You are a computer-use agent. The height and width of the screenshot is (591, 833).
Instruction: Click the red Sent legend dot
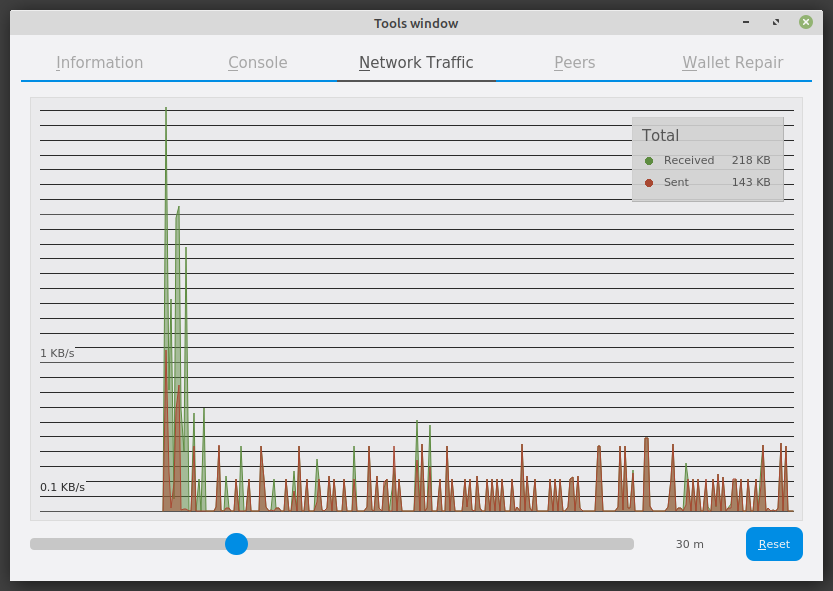click(x=649, y=183)
